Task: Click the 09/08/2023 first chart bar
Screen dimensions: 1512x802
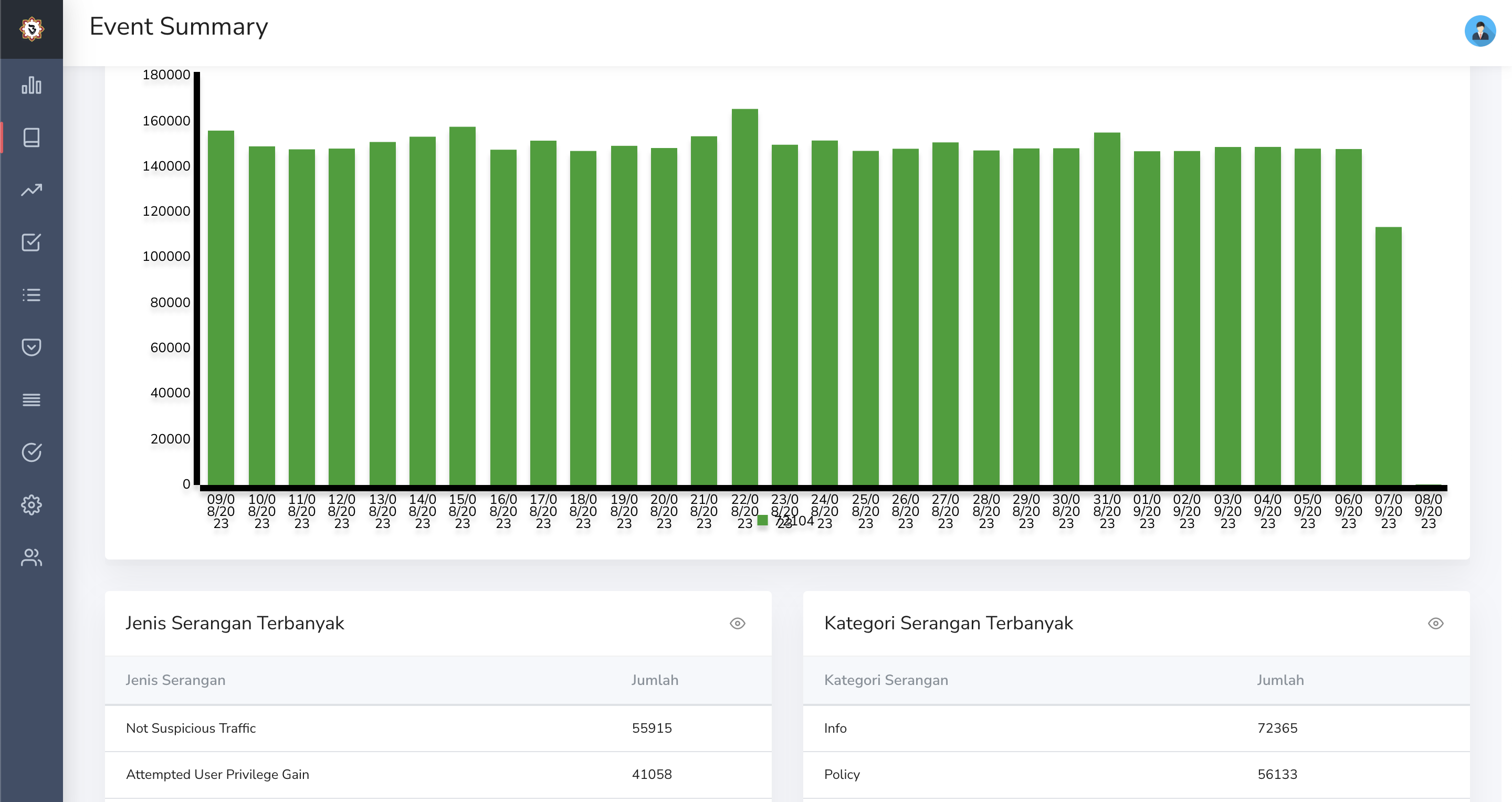Action: pos(221,308)
